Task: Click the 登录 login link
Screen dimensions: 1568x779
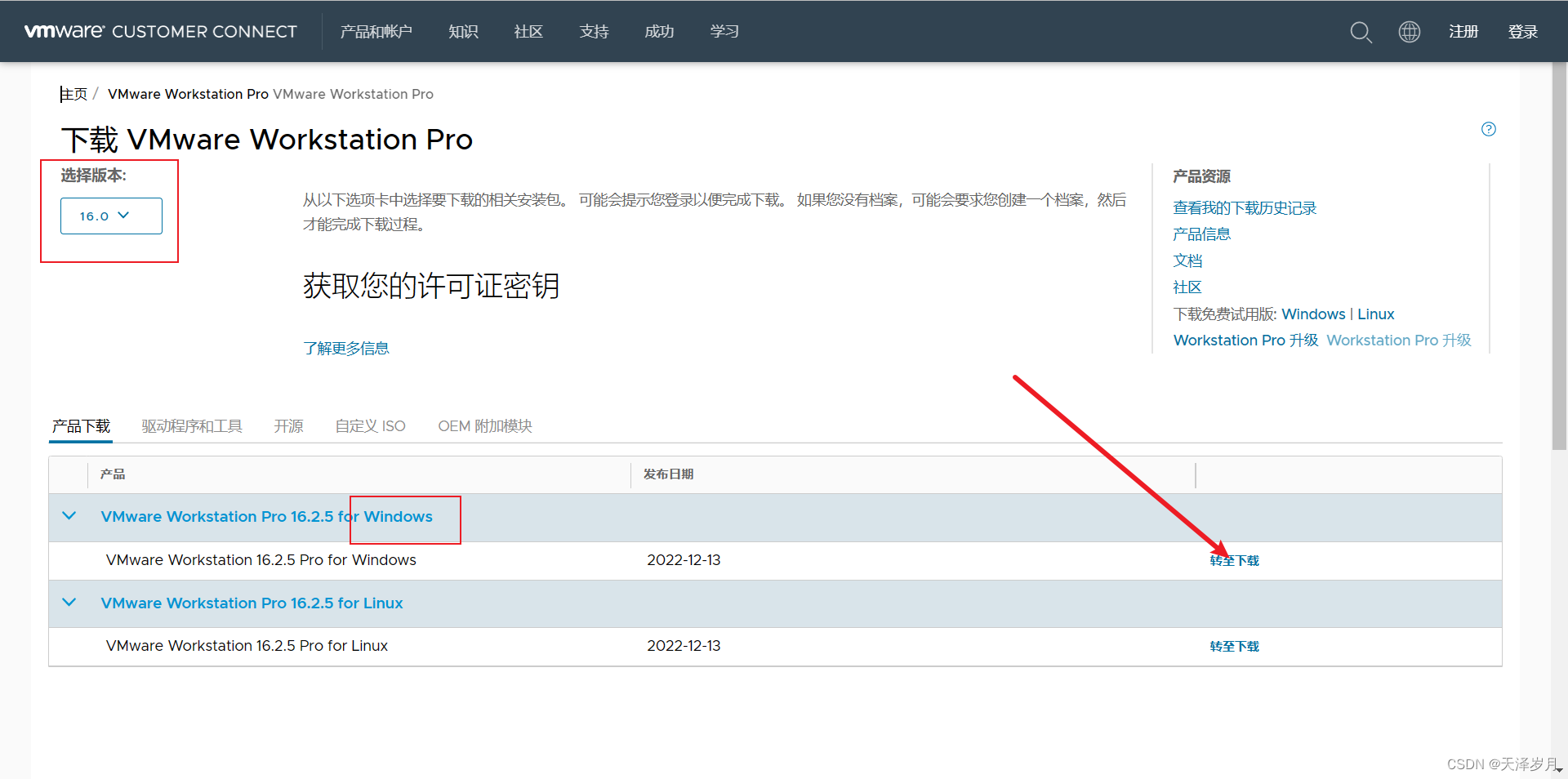Action: (1522, 32)
